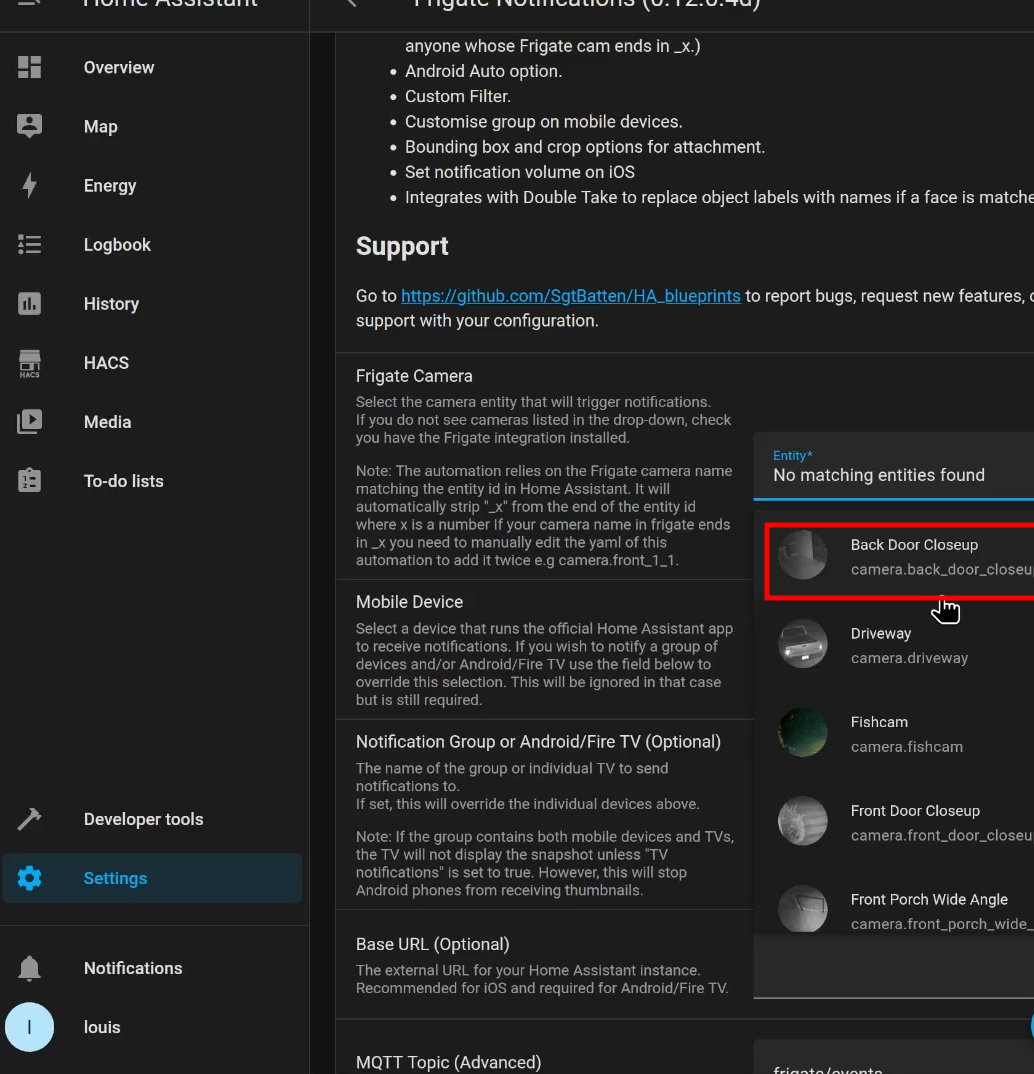Screen dimensions: 1034x1074
Task: Open the Notifications label
Action: (133, 968)
